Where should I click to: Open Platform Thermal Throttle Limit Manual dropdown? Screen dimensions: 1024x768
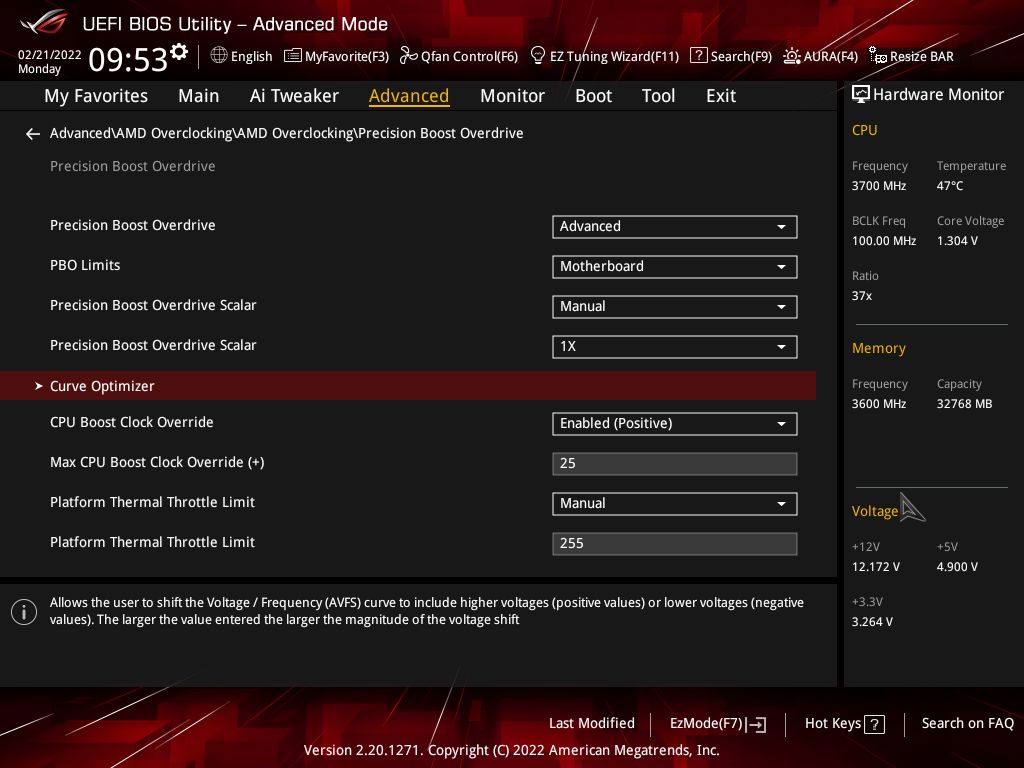tap(675, 504)
